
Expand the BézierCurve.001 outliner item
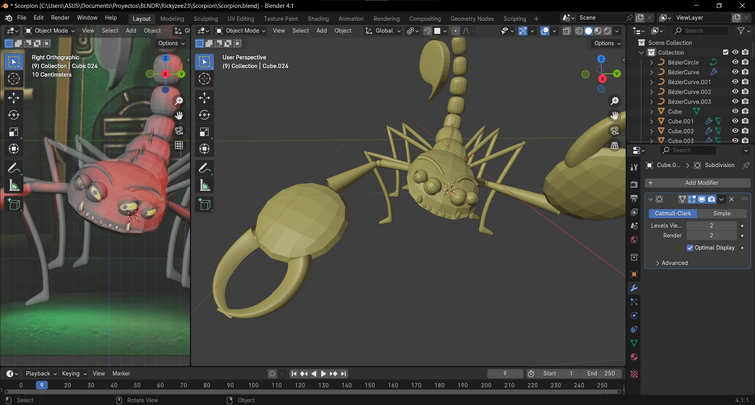[x=651, y=82]
